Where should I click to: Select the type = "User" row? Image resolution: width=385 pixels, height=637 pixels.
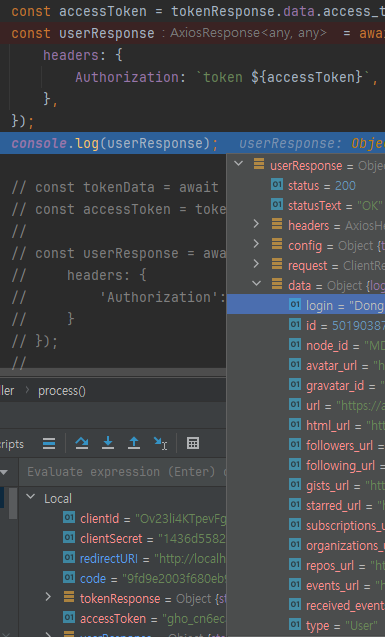click(306, 625)
